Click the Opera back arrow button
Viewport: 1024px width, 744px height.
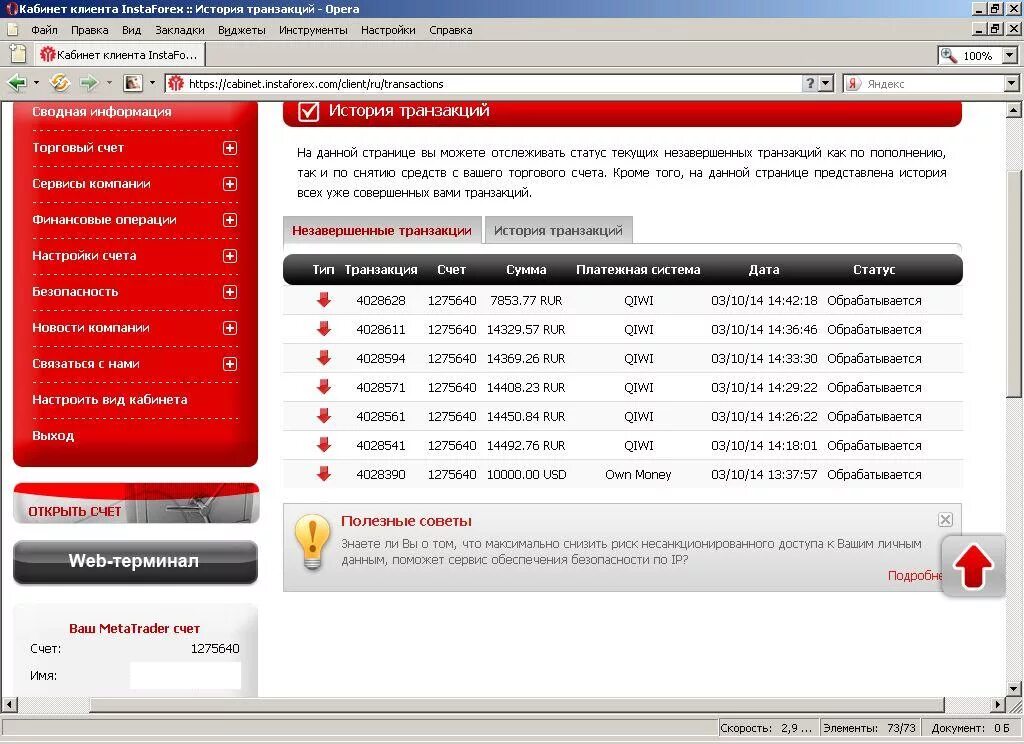point(17,83)
